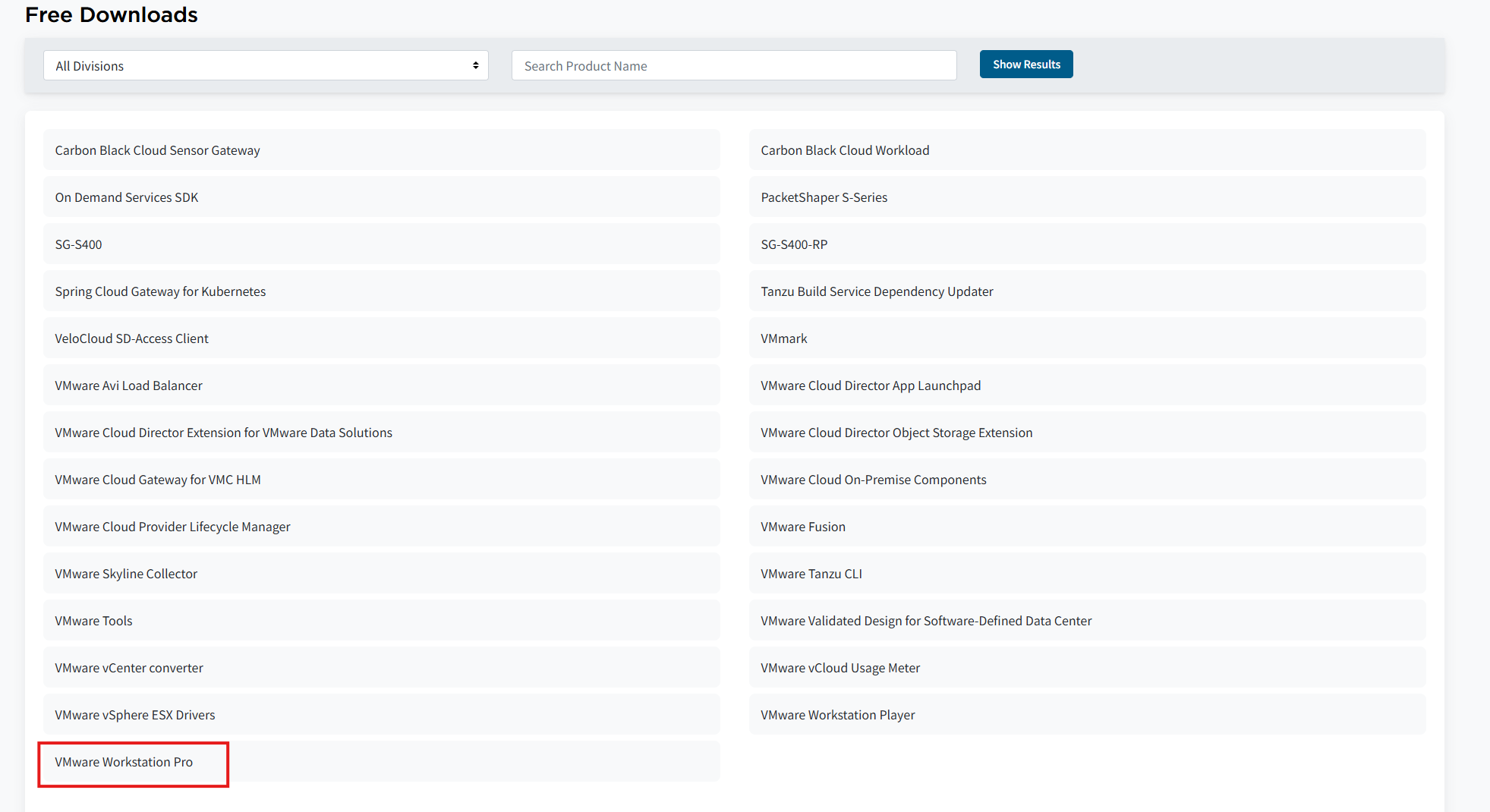Select VMware vCenter converter
1490x812 pixels.
(x=382, y=668)
